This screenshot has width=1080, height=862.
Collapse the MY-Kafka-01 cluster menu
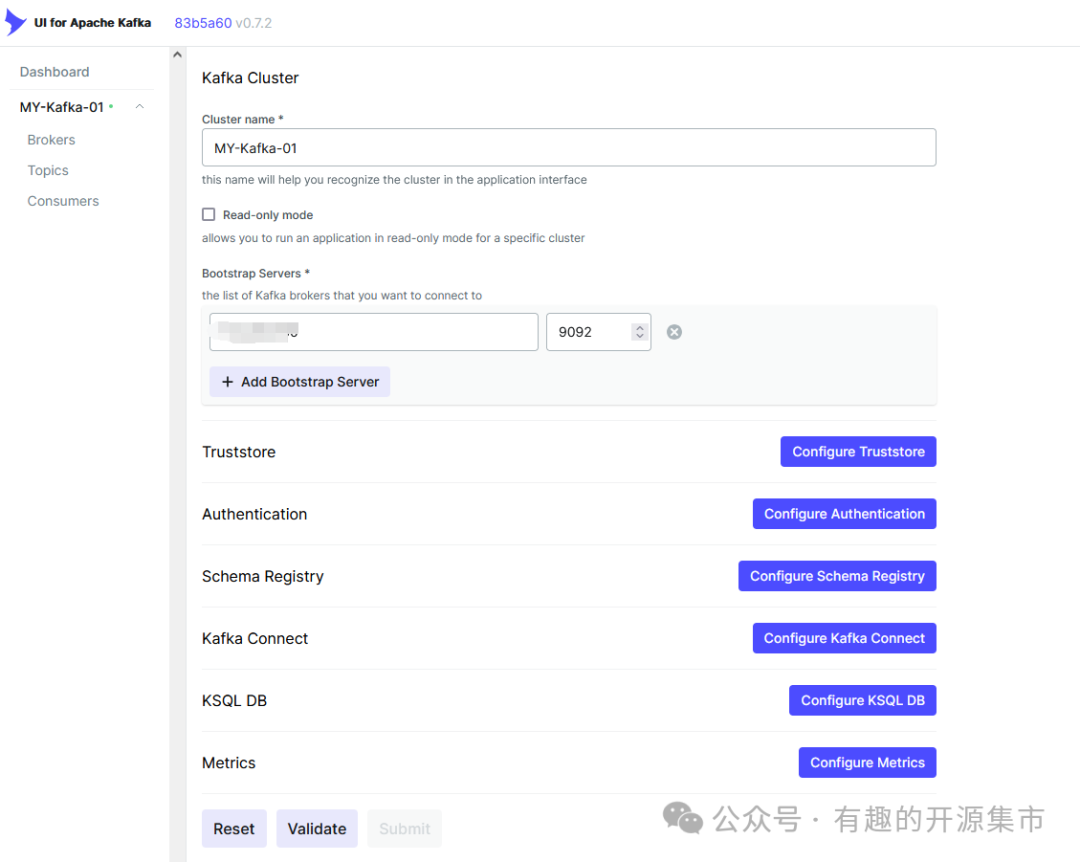[x=140, y=107]
